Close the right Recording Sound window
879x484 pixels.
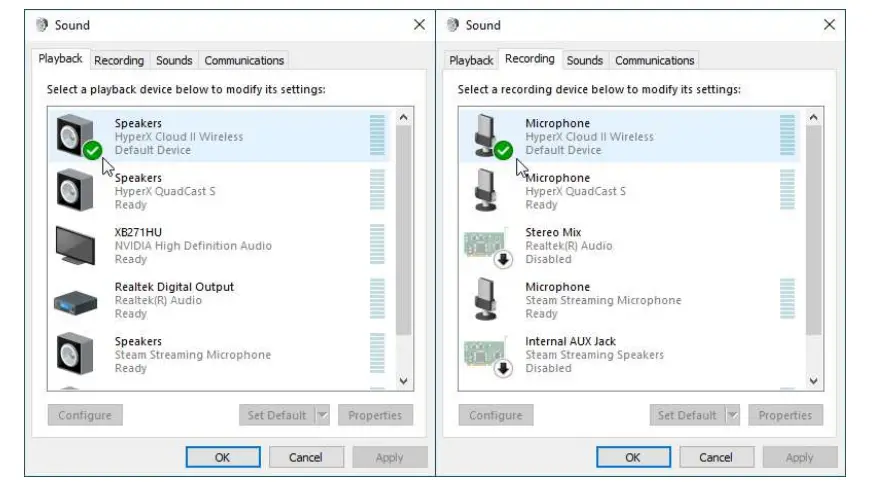click(830, 25)
